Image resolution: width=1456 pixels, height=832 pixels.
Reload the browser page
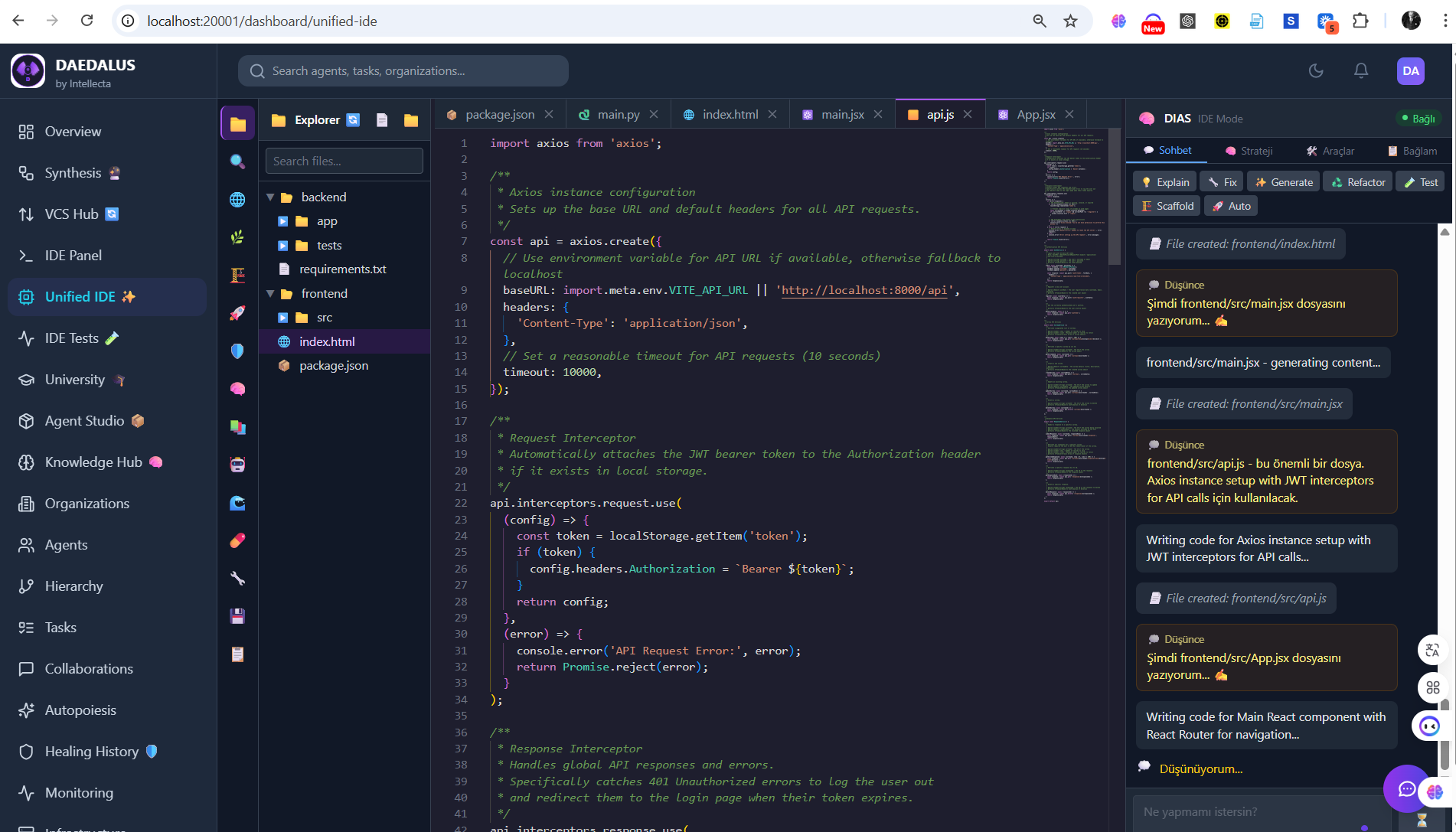pyautogui.click(x=87, y=21)
